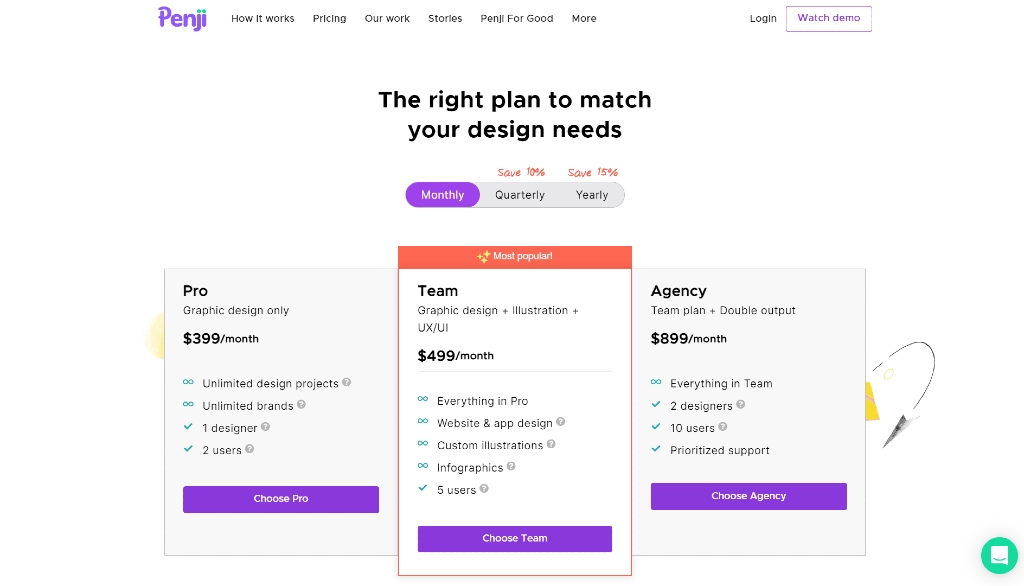Open the Pricing page
Viewport: 1024px width, 586px height.
click(329, 19)
